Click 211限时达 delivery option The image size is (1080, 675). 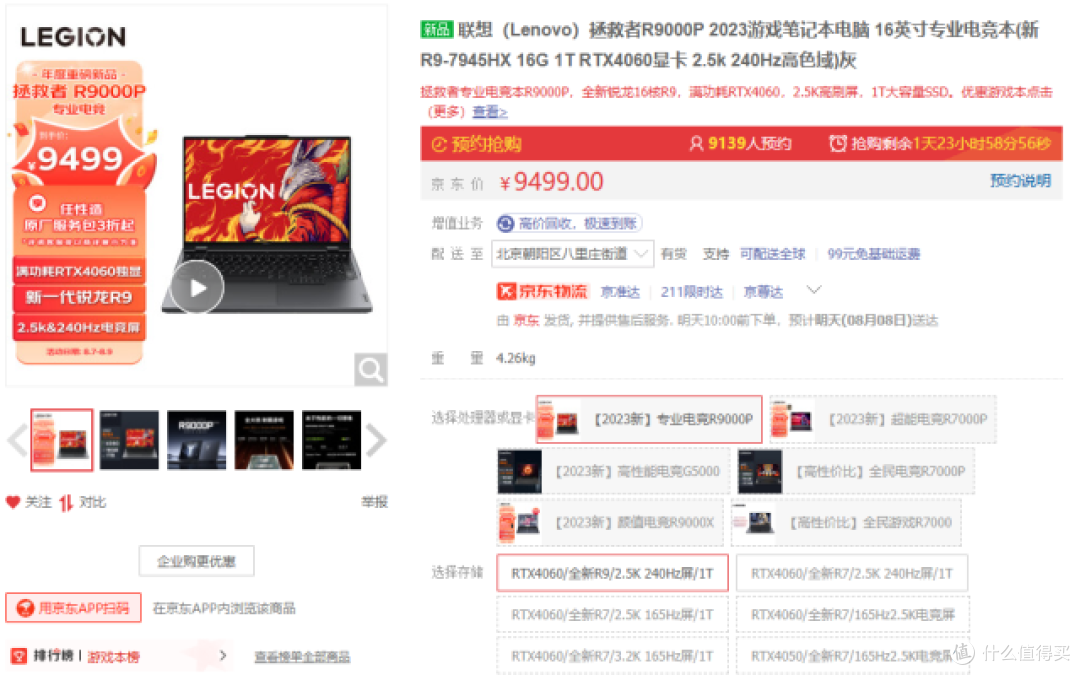(x=692, y=292)
